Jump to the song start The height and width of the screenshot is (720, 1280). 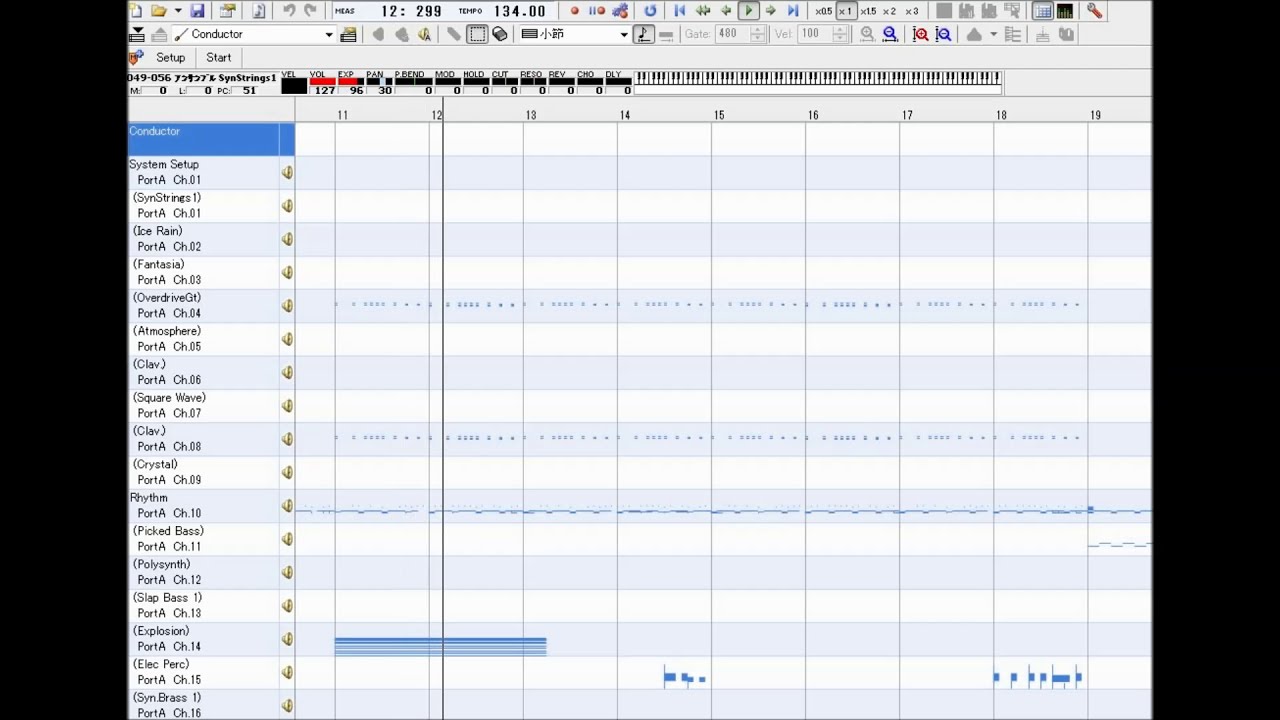pyautogui.click(x=680, y=11)
